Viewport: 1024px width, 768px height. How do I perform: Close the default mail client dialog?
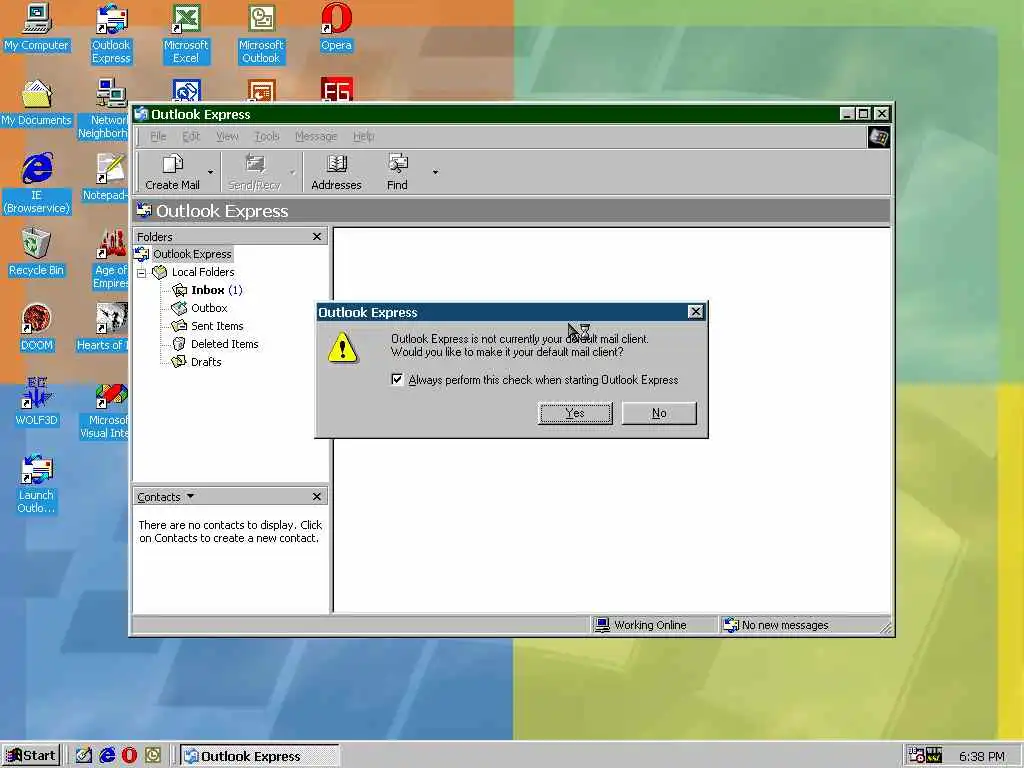point(696,312)
